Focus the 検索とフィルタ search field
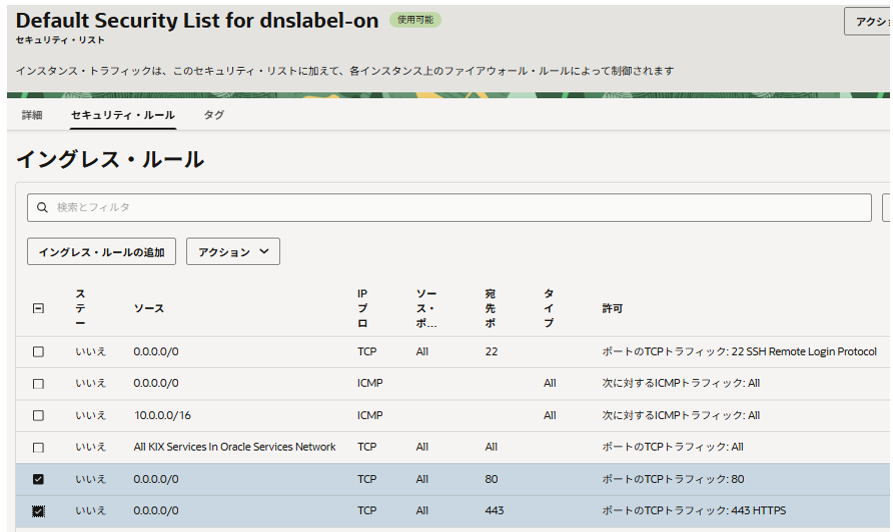This screenshot has height=532, width=893. tap(450, 208)
